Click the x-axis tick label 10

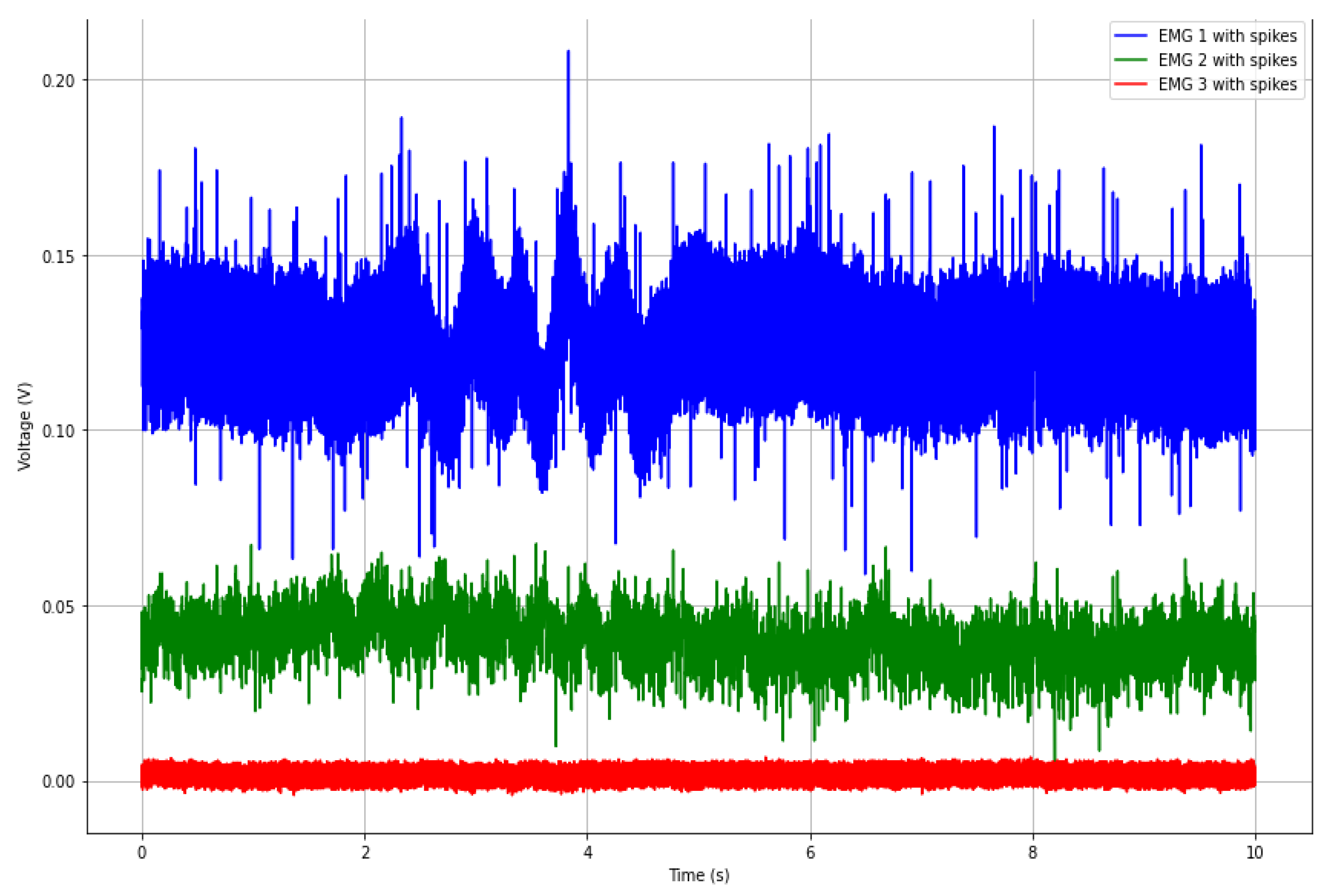click(x=1255, y=852)
